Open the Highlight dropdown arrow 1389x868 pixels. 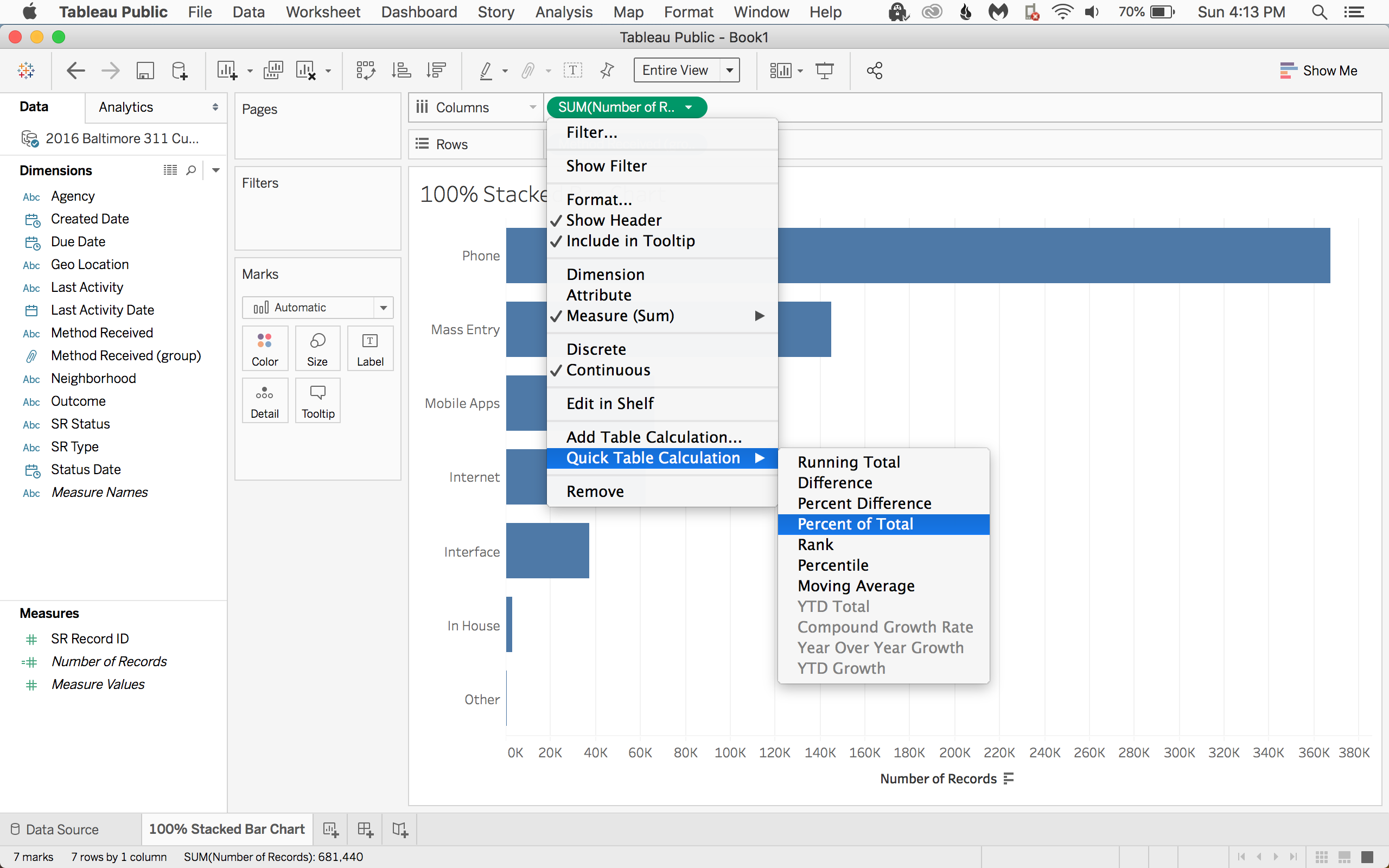[x=505, y=71]
